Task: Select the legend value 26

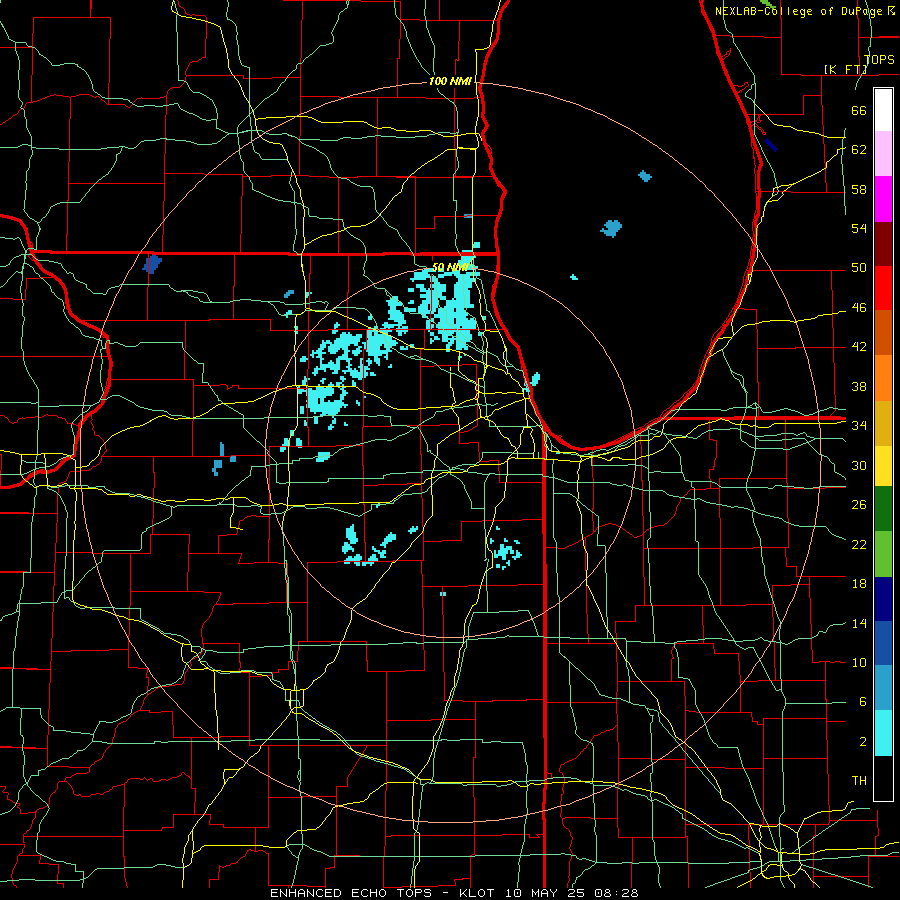Action: (x=859, y=505)
